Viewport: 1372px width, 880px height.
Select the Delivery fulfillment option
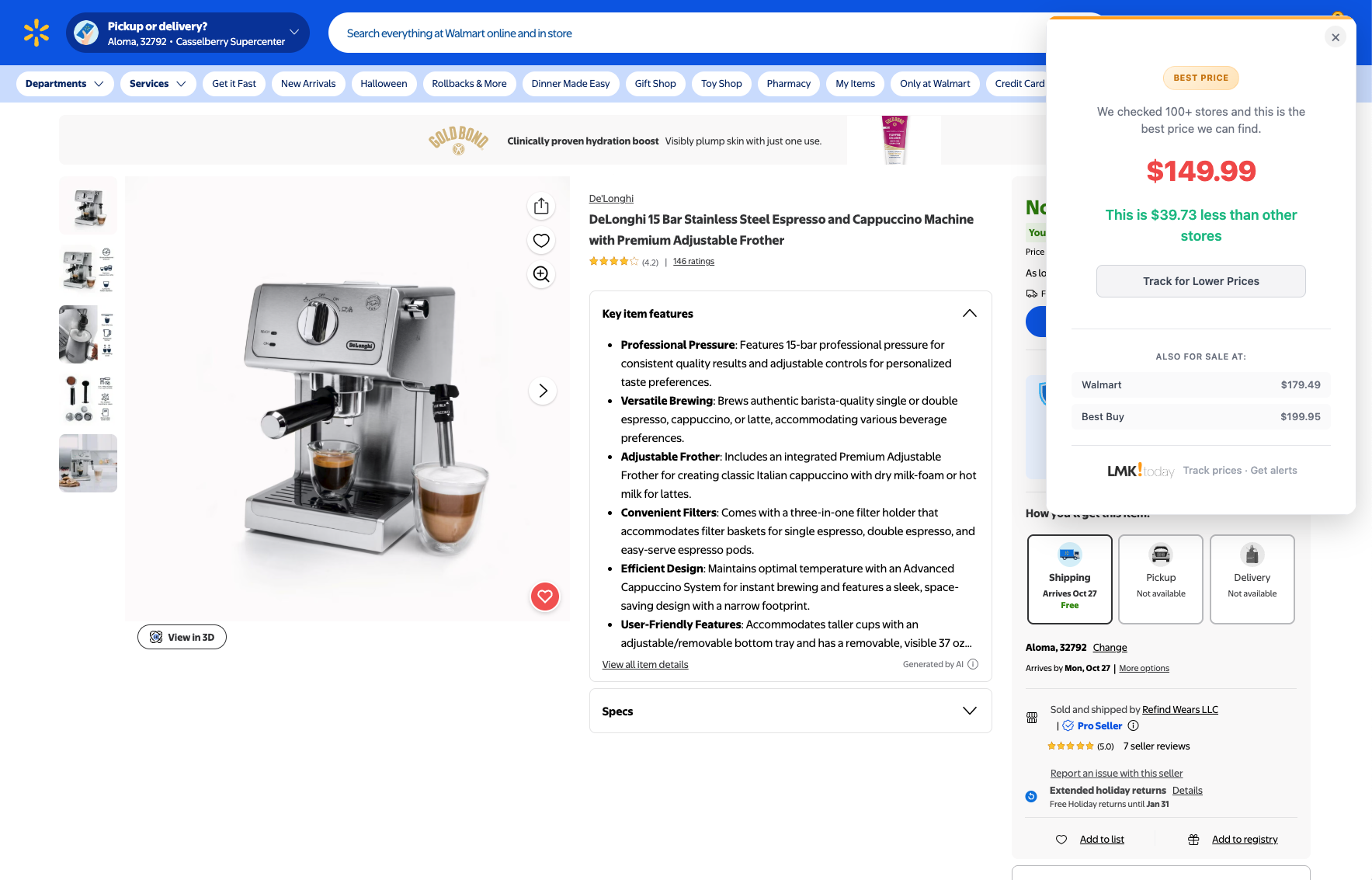click(1252, 579)
